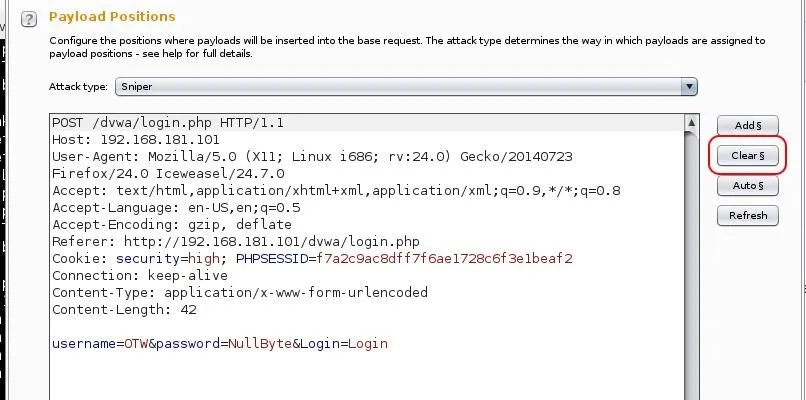Click the Refresh button
The image size is (806, 400).
747,215
